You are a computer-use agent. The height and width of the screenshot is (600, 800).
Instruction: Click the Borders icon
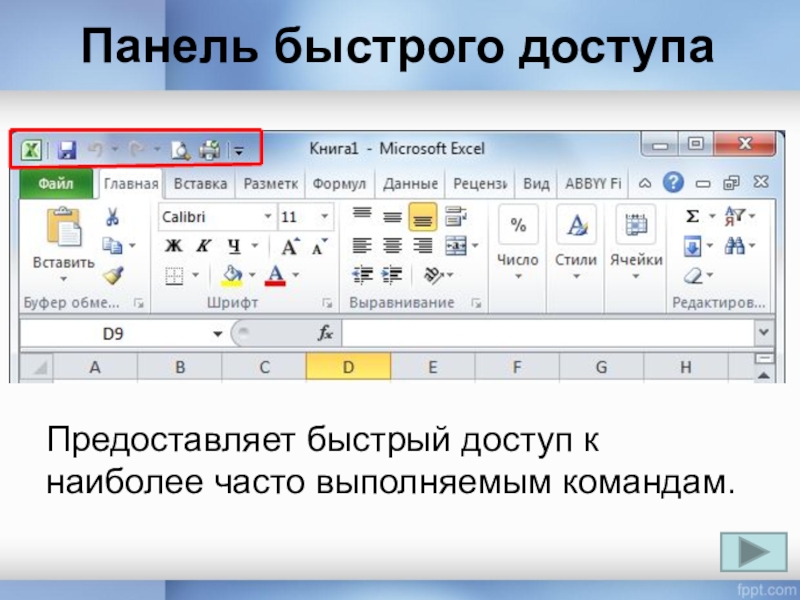coord(174,276)
